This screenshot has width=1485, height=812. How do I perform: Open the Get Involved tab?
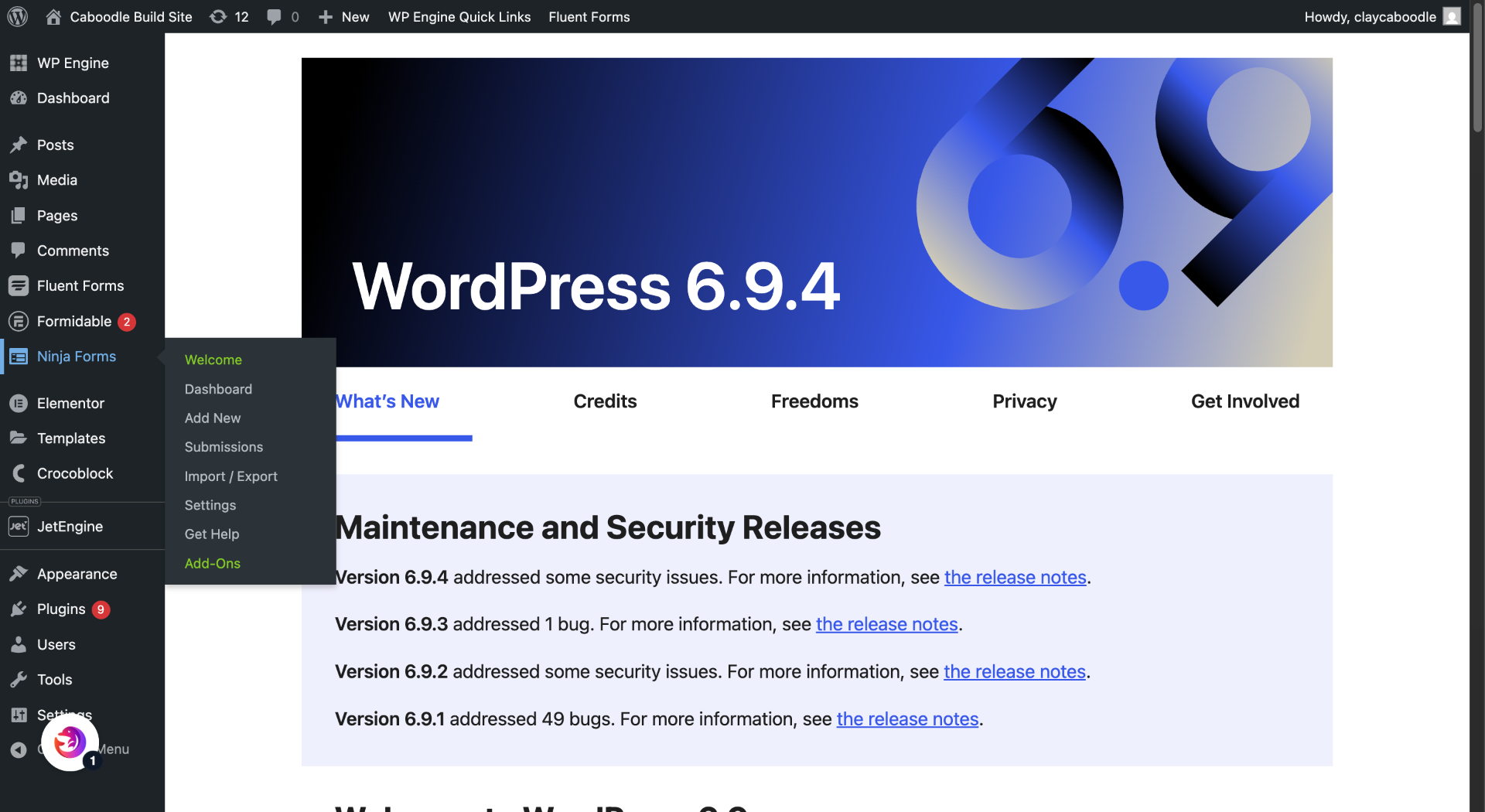click(x=1245, y=401)
